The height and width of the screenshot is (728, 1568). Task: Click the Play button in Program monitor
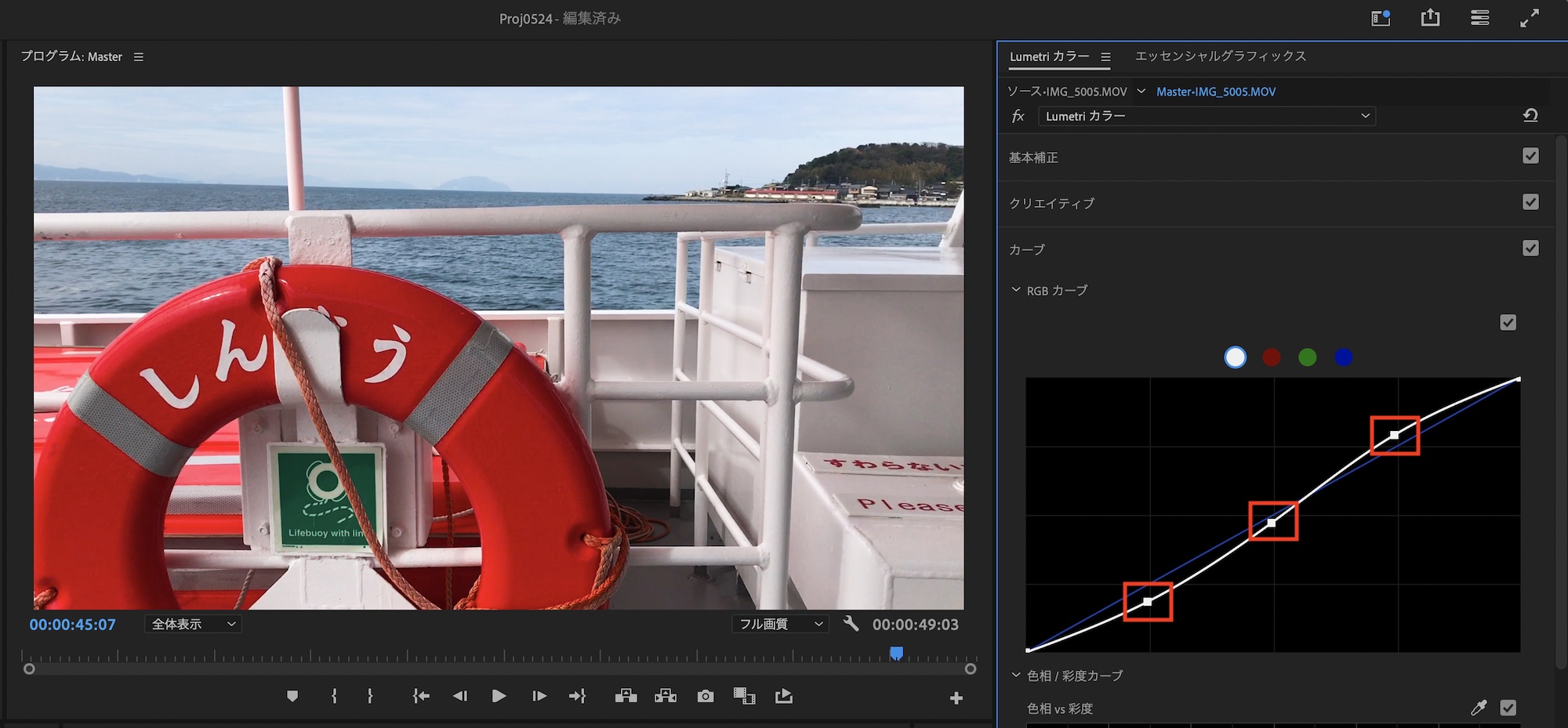point(499,696)
